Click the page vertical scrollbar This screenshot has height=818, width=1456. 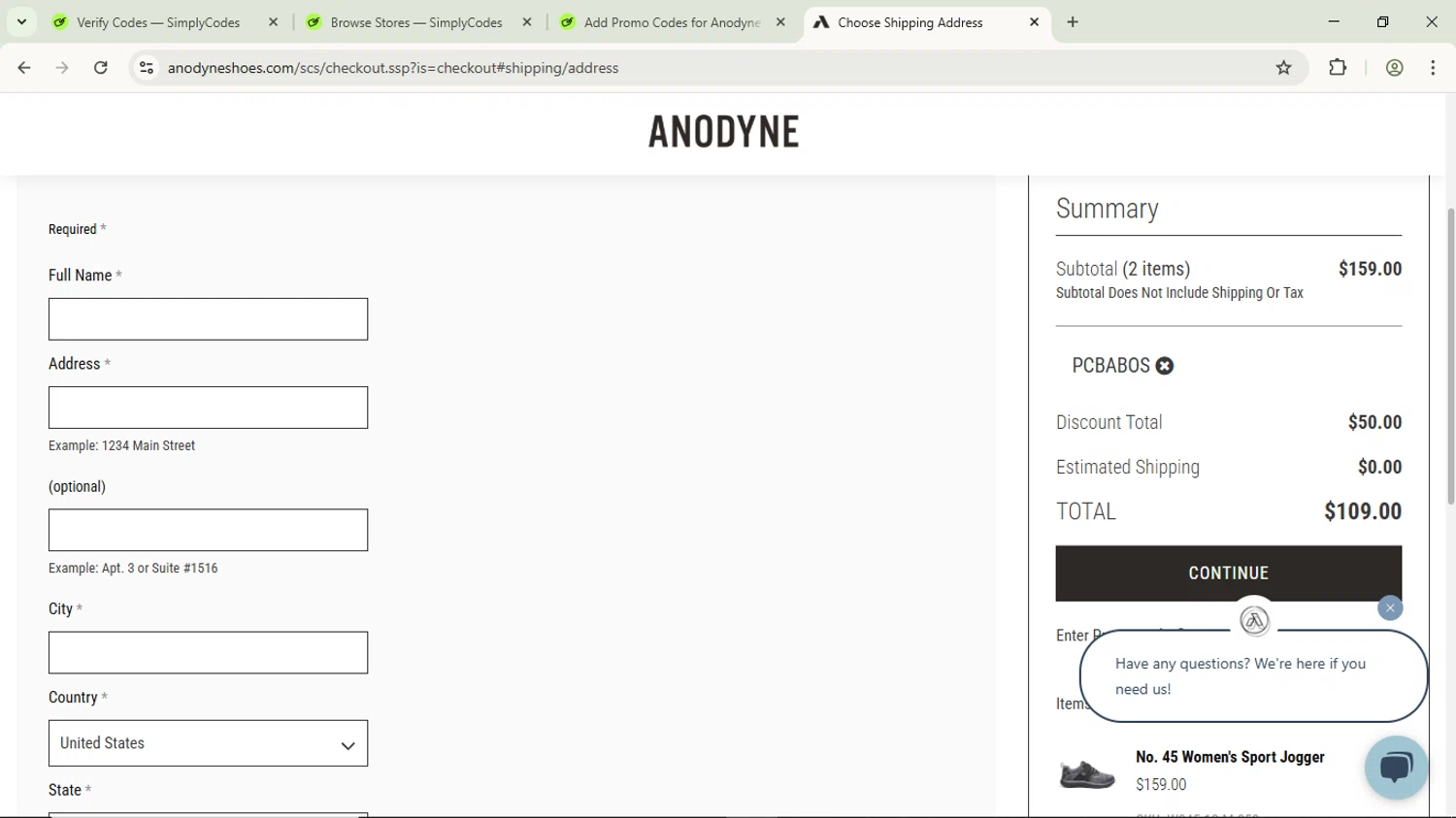pyautogui.click(x=1450, y=354)
